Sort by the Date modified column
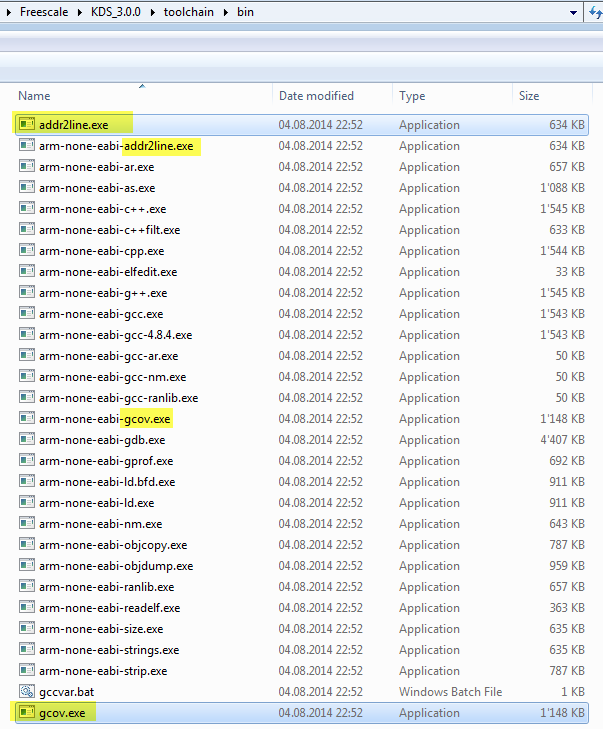 pos(316,96)
